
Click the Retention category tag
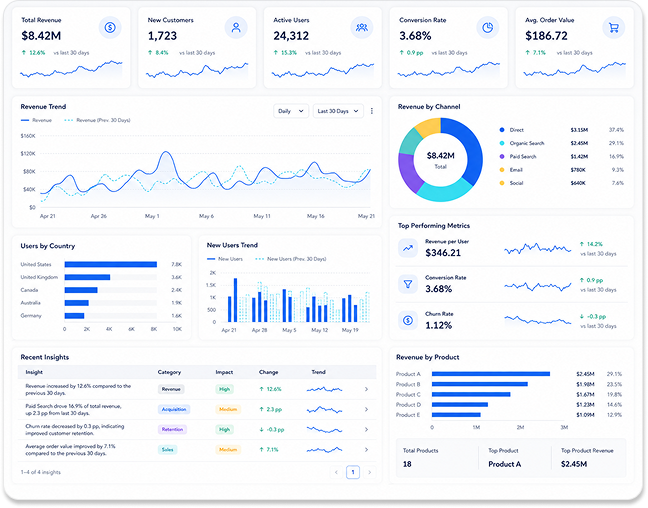[172, 430]
